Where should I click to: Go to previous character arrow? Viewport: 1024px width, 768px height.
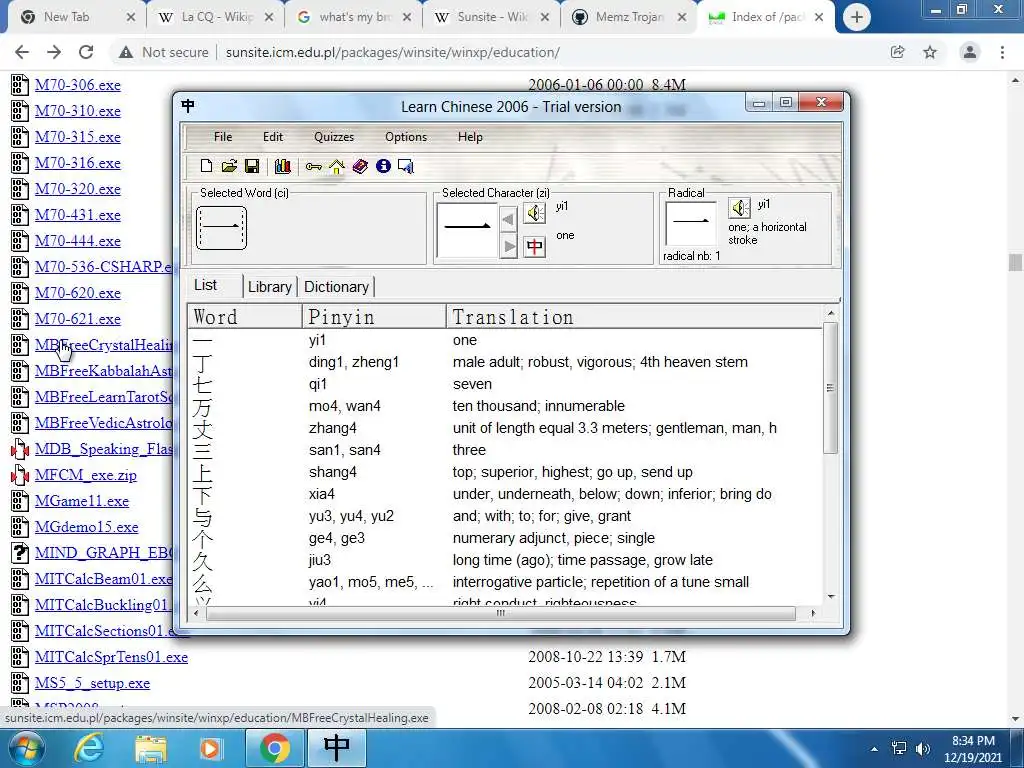point(508,219)
